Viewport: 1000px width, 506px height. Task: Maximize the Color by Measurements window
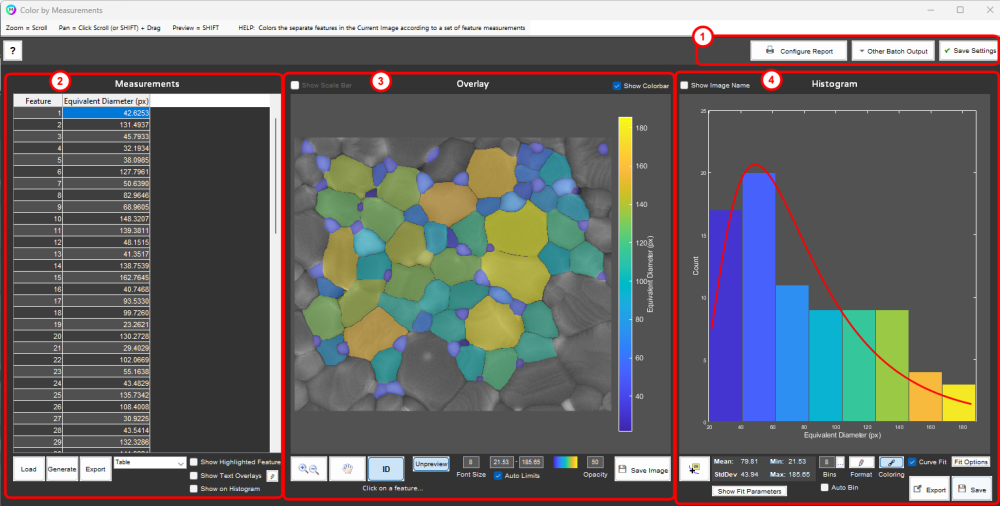point(960,10)
